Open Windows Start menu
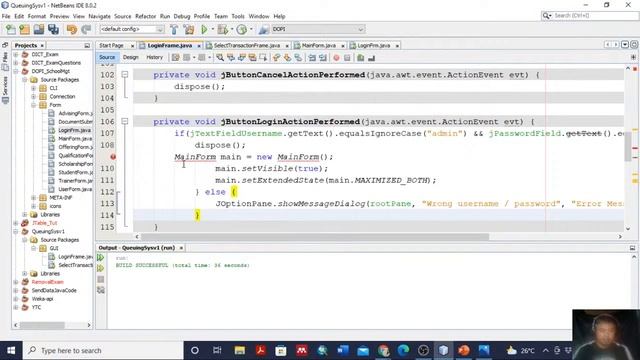The image size is (640, 360). 11,351
